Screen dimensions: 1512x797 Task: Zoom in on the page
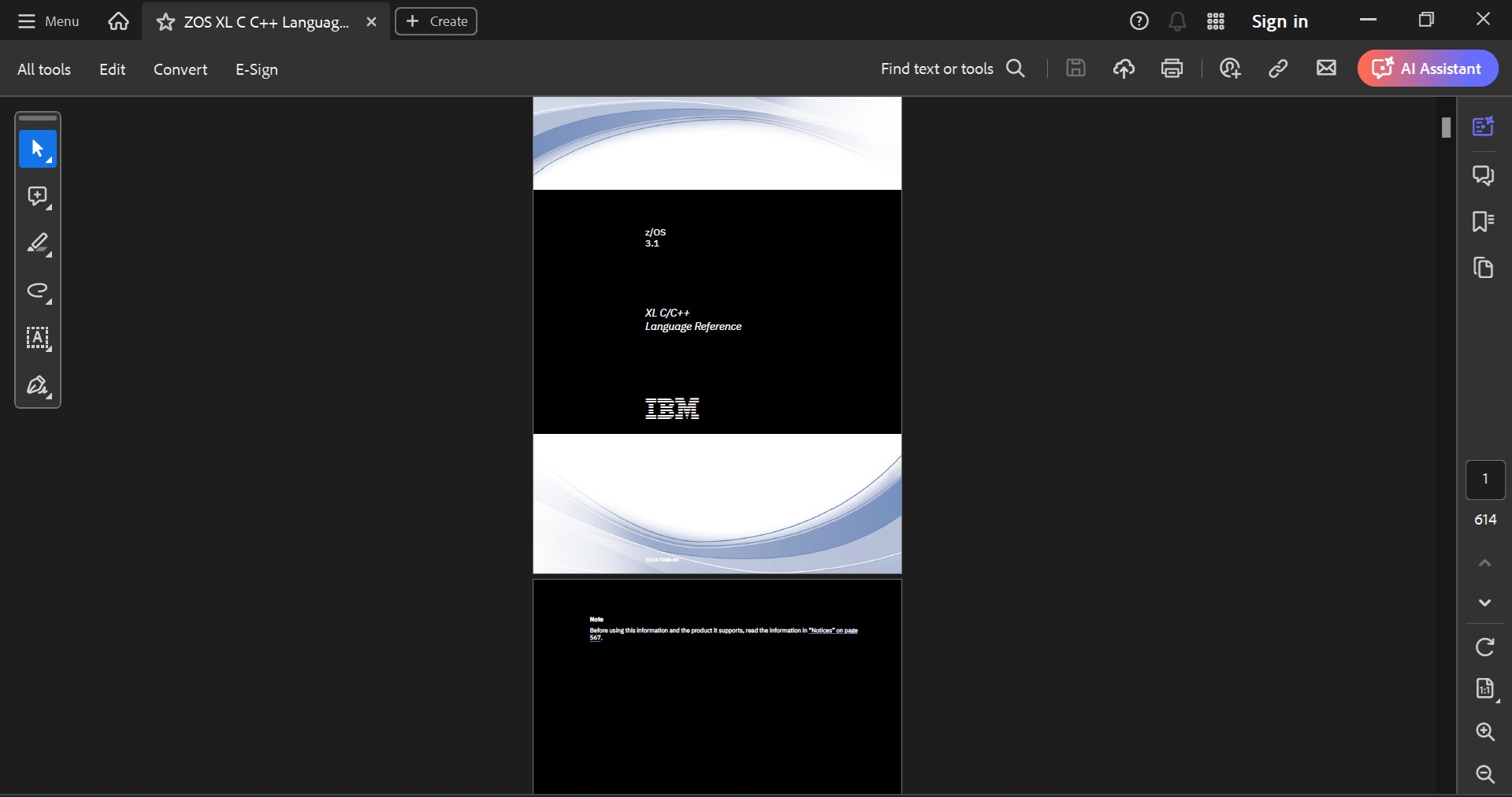[1484, 733]
